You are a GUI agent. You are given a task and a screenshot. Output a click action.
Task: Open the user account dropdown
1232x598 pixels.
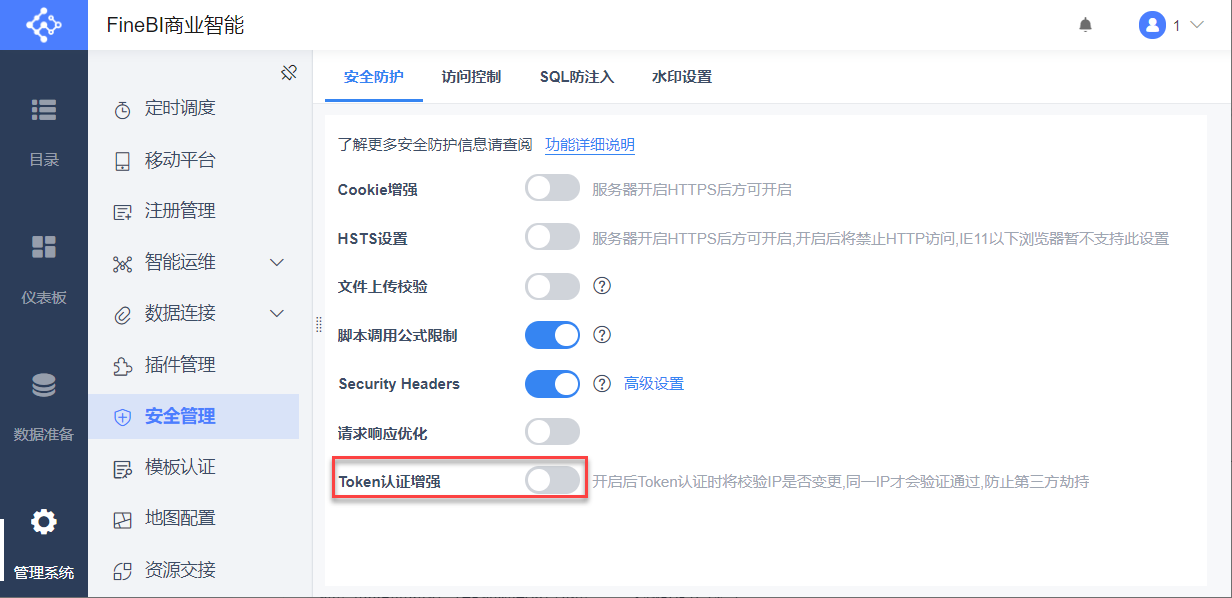[x=1171, y=25]
